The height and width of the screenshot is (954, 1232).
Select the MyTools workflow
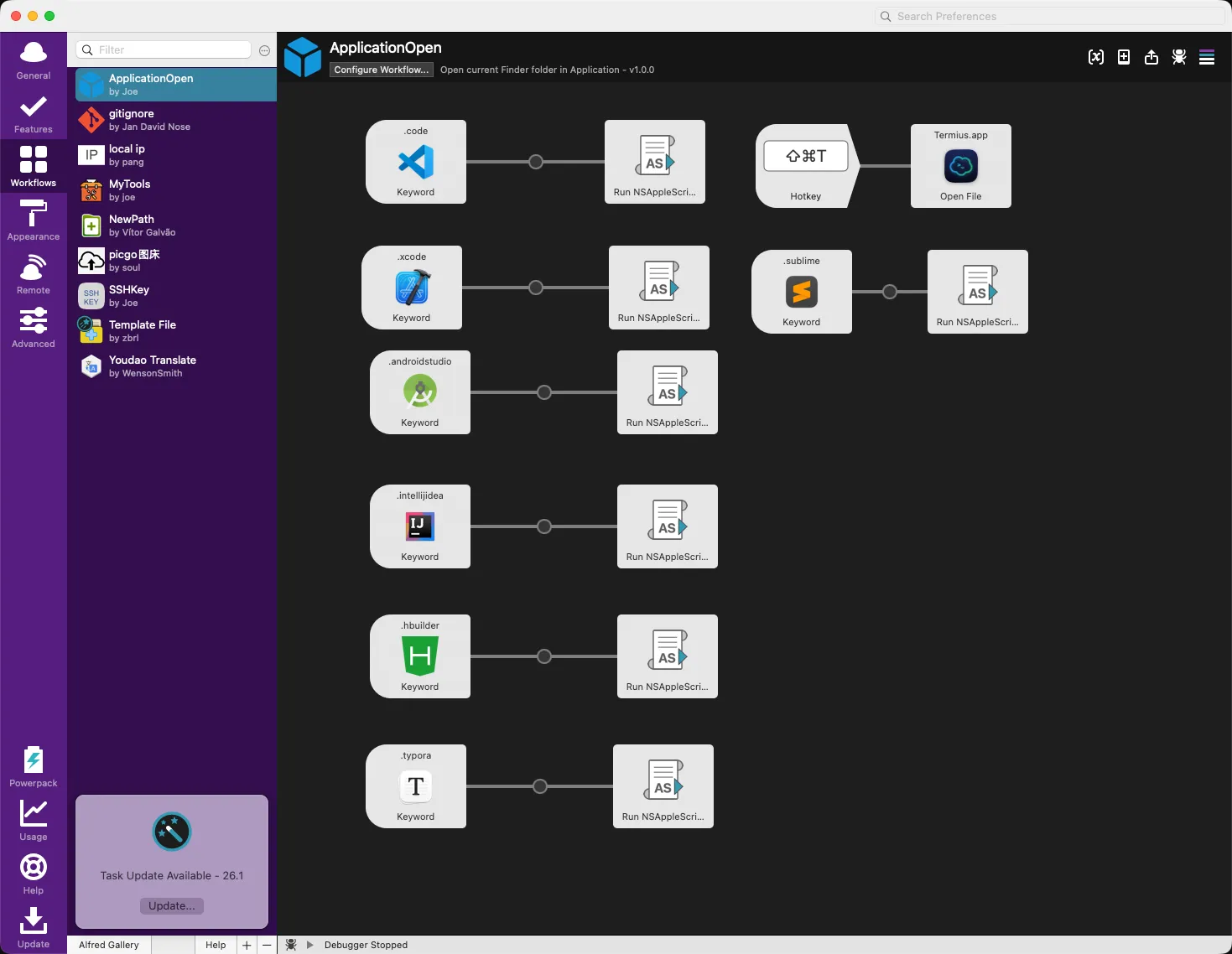coord(176,190)
